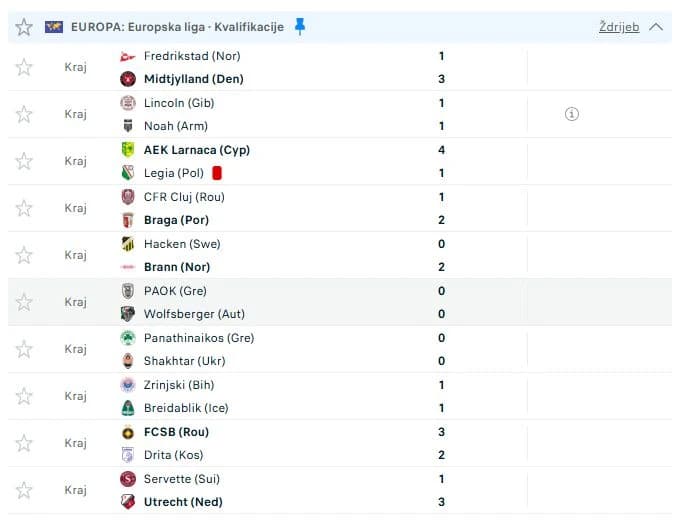Open the Ždrijeb draw link
The height and width of the screenshot is (523, 680).
pos(619,27)
